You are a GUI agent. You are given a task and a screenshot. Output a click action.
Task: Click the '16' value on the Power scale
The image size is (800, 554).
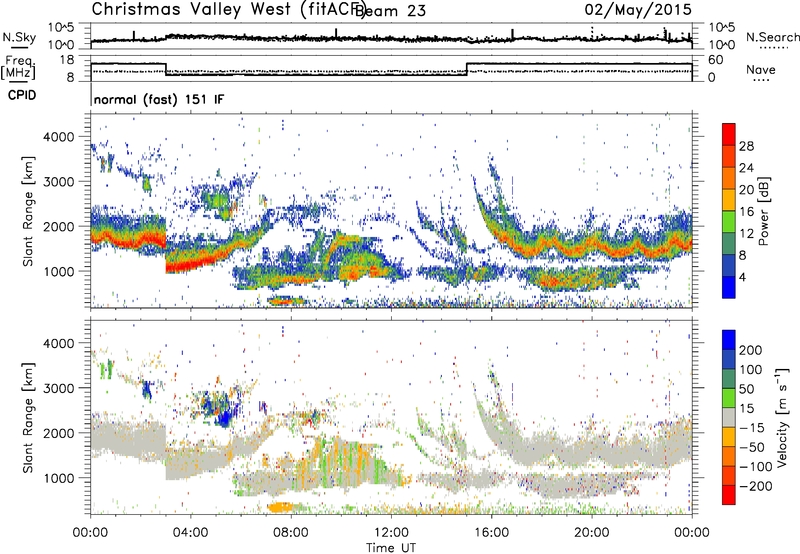(x=746, y=212)
